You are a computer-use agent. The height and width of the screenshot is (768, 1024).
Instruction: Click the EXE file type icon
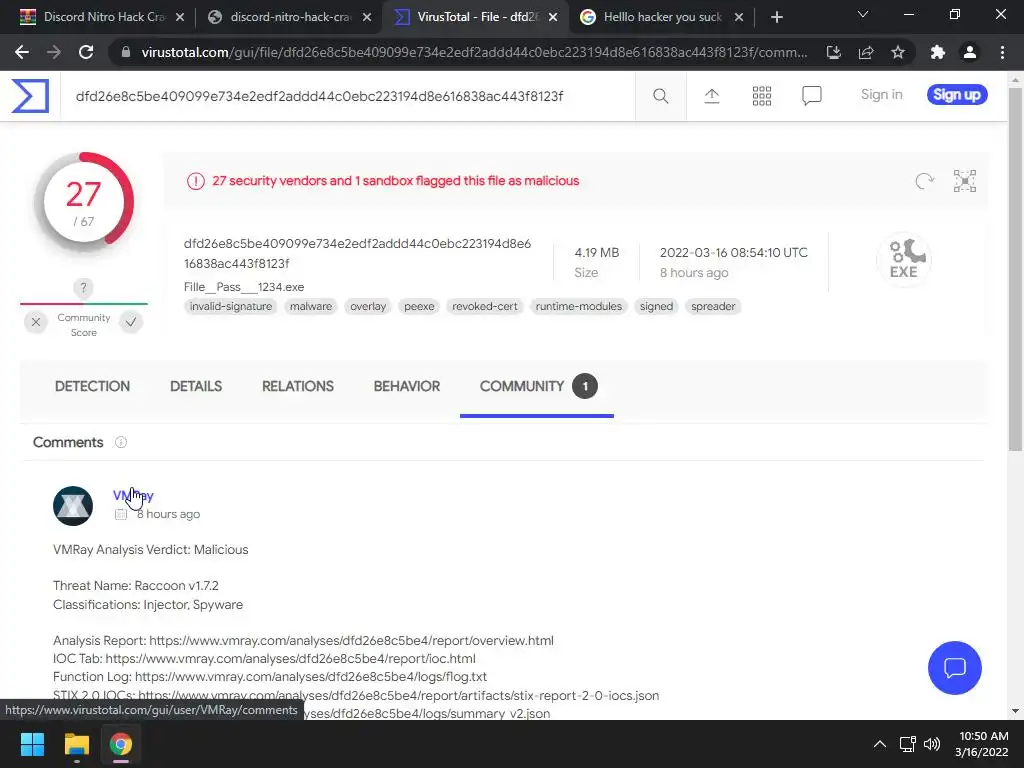click(904, 259)
